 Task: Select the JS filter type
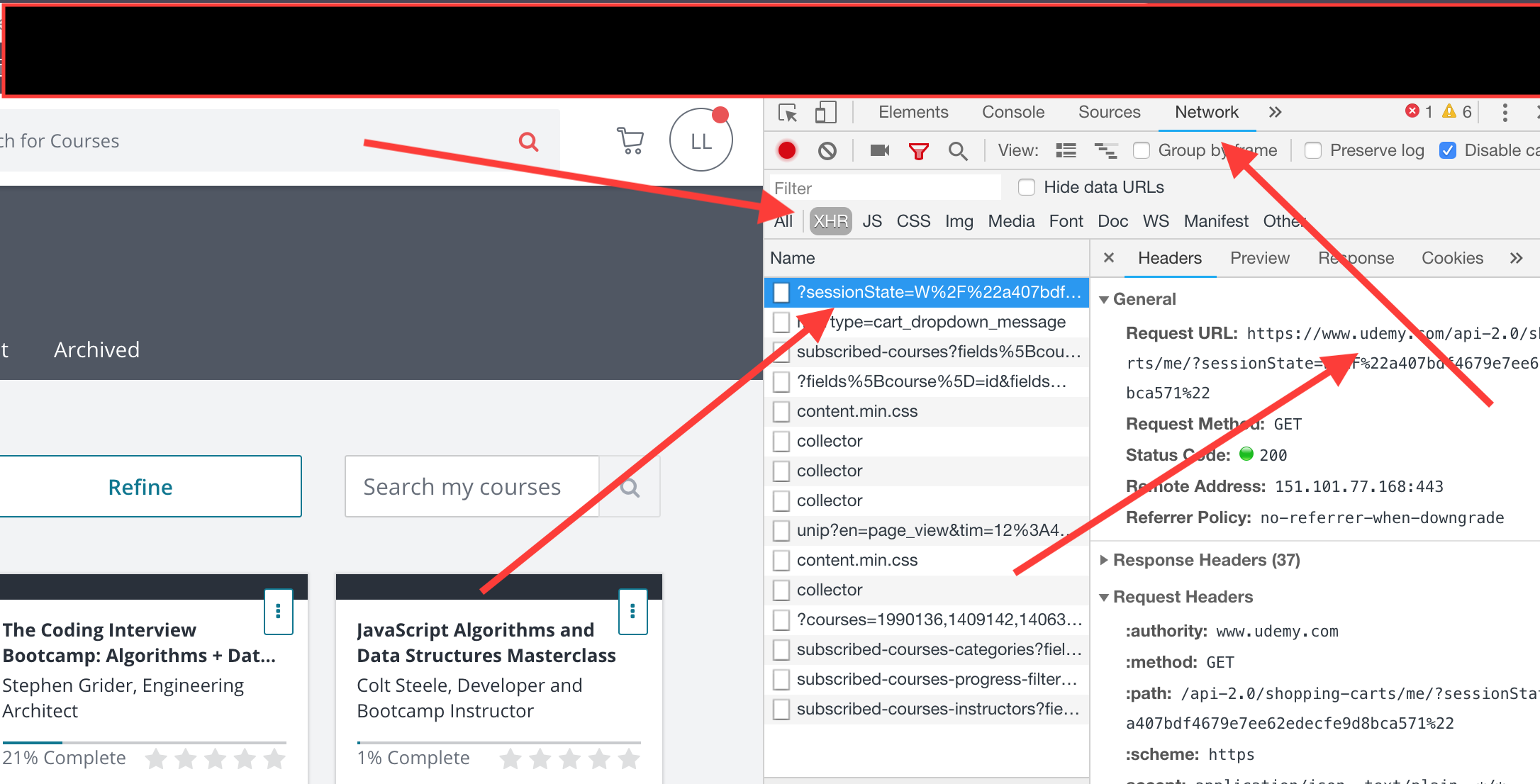[x=872, y=221]
